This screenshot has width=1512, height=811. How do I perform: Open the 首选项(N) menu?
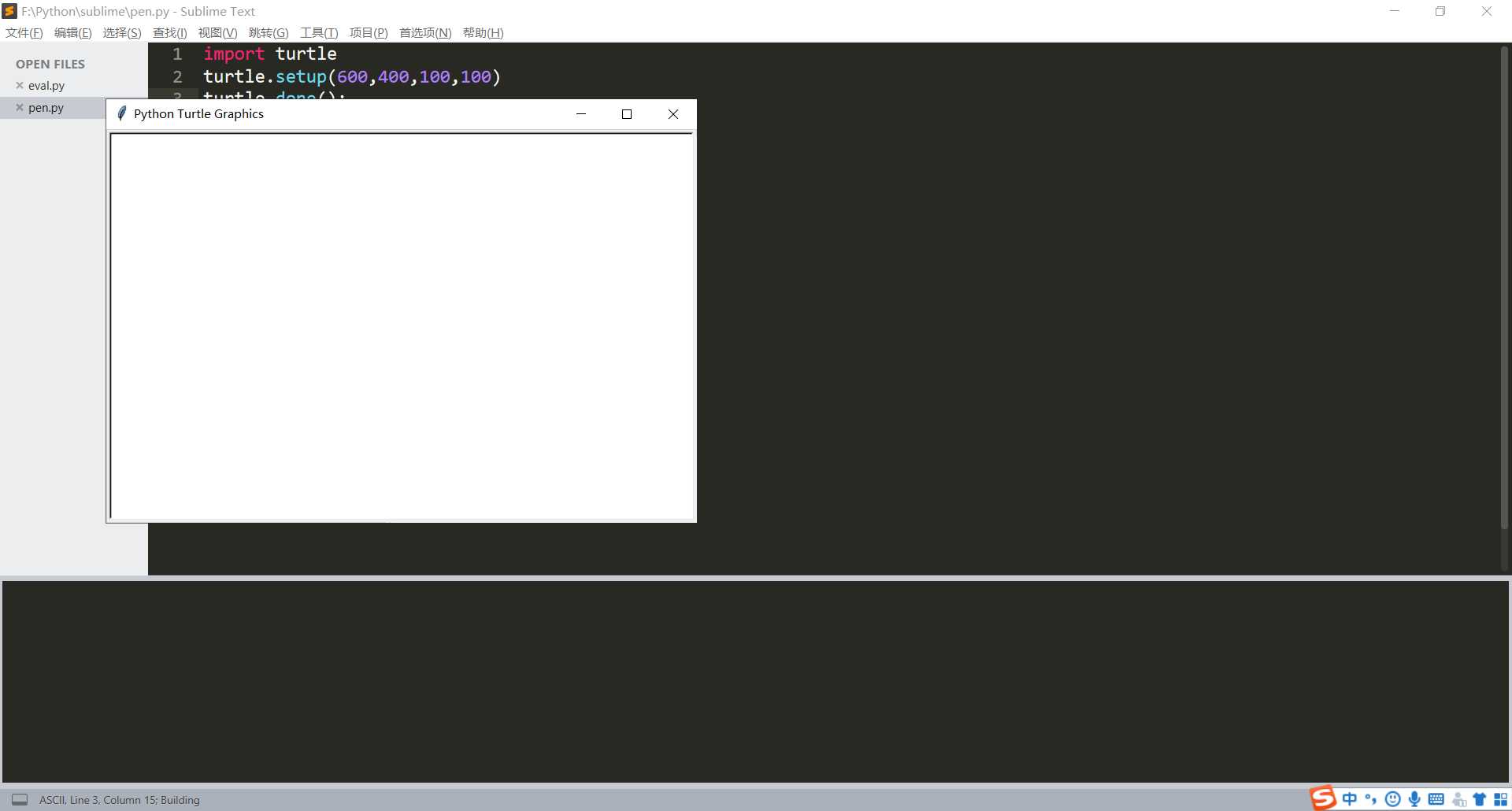(x=425, y=32)
